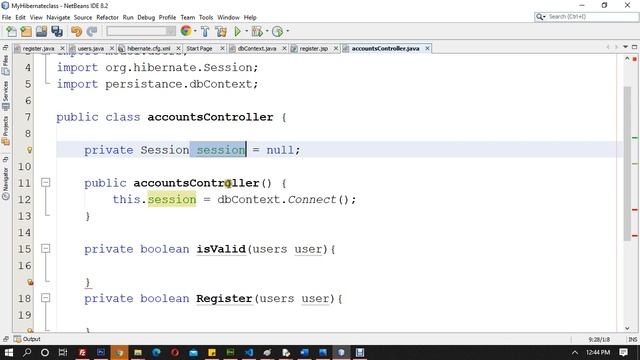Image resolution: width=640 pixels, height=360 pixels.
Task: Click the vertical editor scrollbar thumb
Action: point(627,163)
